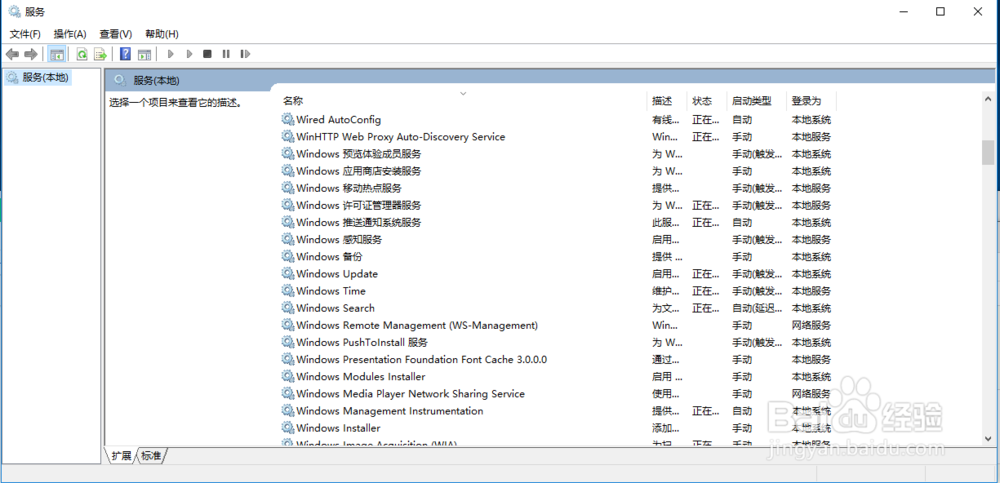Click the gear icon beside Windows Installer
The height and width of the screenshot is (483, 1000).
288,428
